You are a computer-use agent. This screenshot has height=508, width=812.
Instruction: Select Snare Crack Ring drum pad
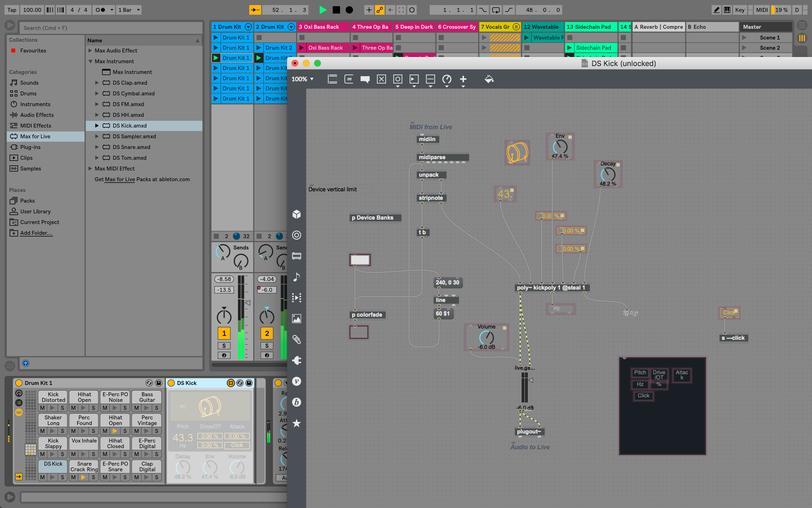coord(84,467)
